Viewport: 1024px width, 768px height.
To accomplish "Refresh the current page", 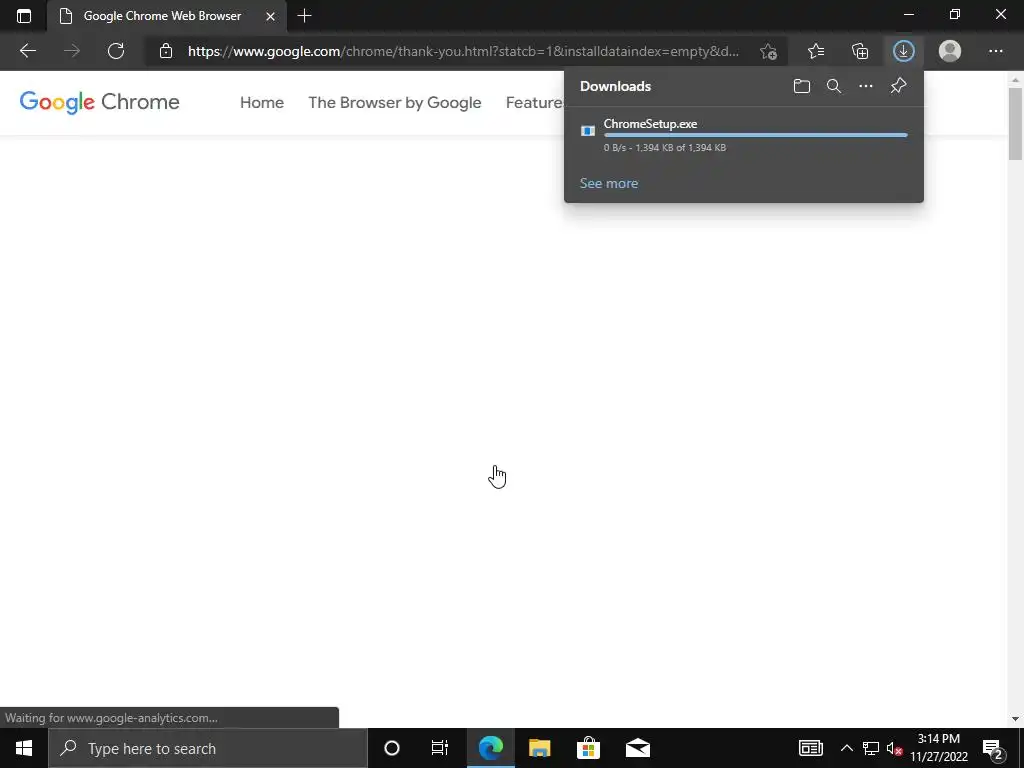I will click(116, 51).
